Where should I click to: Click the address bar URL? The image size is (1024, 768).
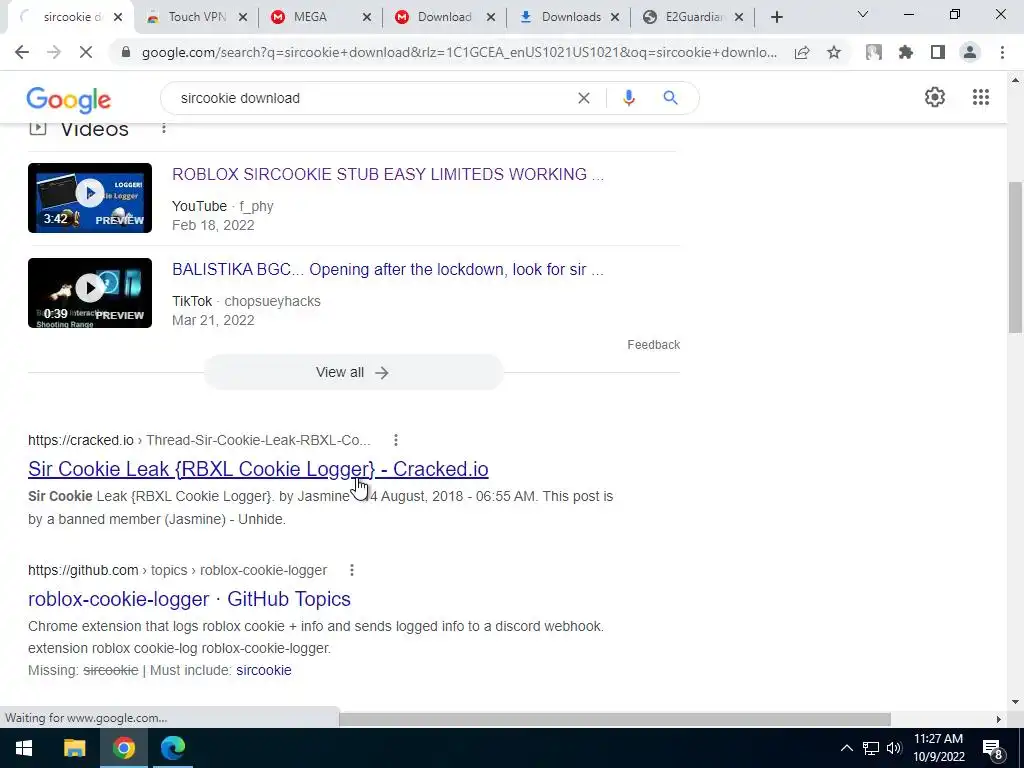click(x=459, y=52)
